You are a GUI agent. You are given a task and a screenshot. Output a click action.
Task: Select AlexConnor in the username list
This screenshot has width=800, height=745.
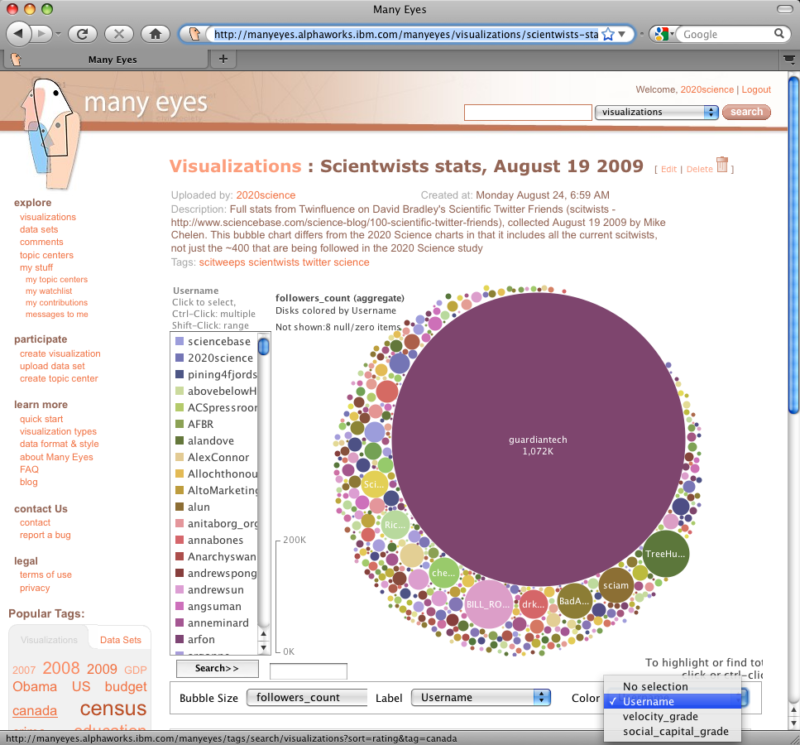pyautogui.click(x=216, y=457)
